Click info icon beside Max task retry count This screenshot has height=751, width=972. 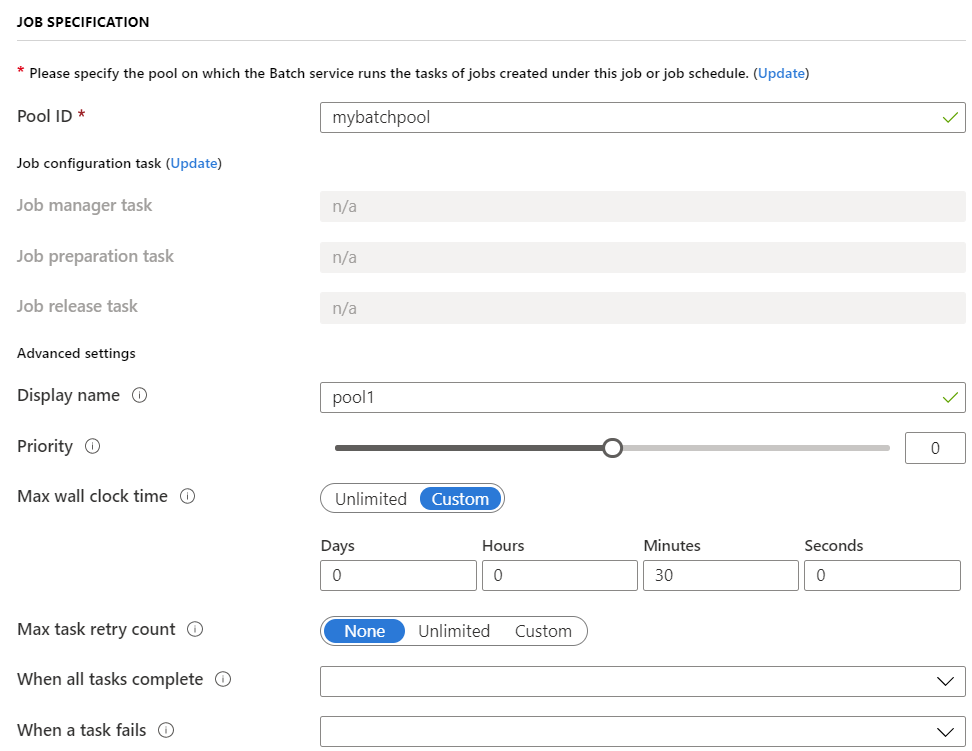pyautogui.click(x=195, y=630)
